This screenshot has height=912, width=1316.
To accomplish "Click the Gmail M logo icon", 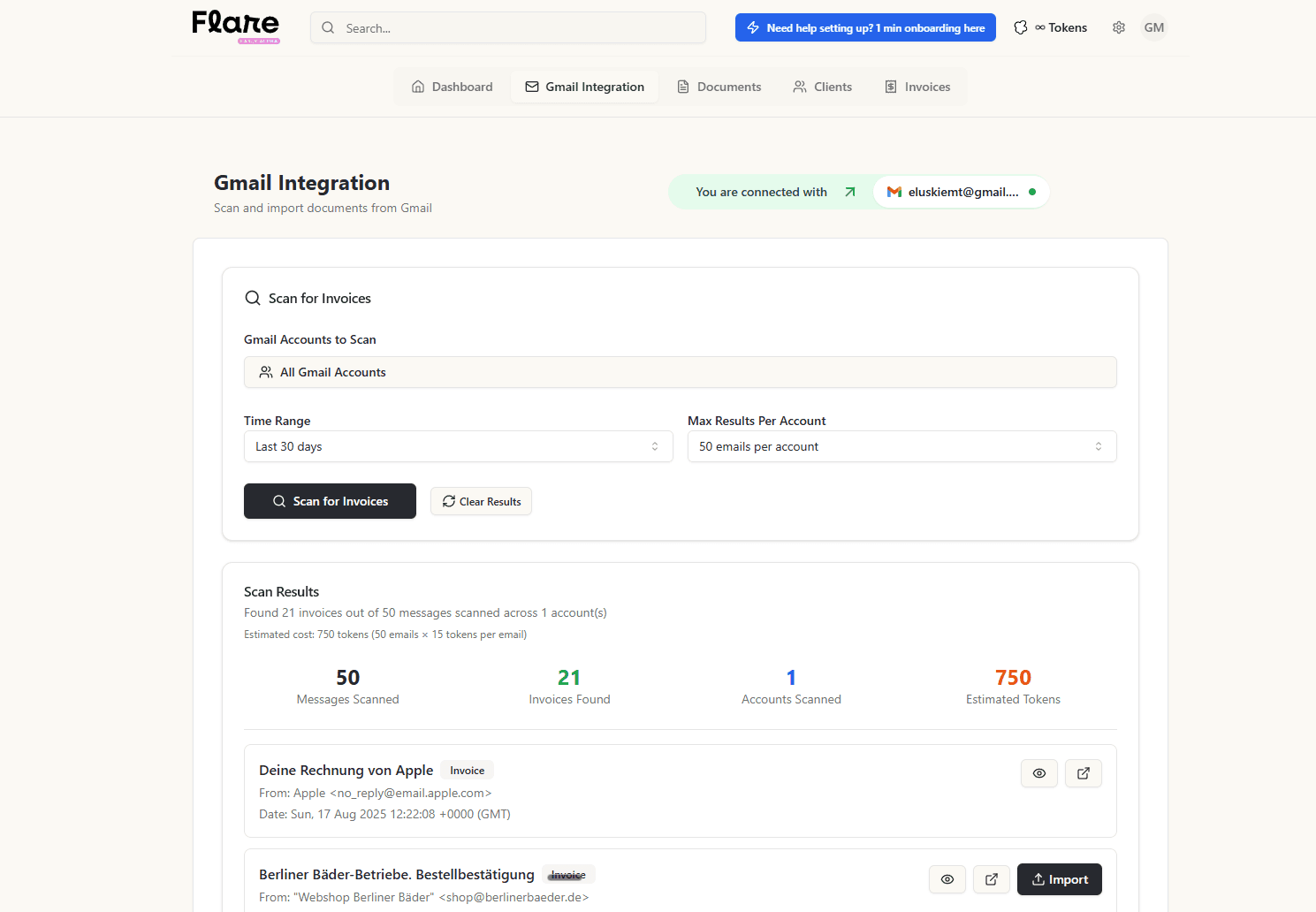I will pyautogui.click(x=894, y=192).
